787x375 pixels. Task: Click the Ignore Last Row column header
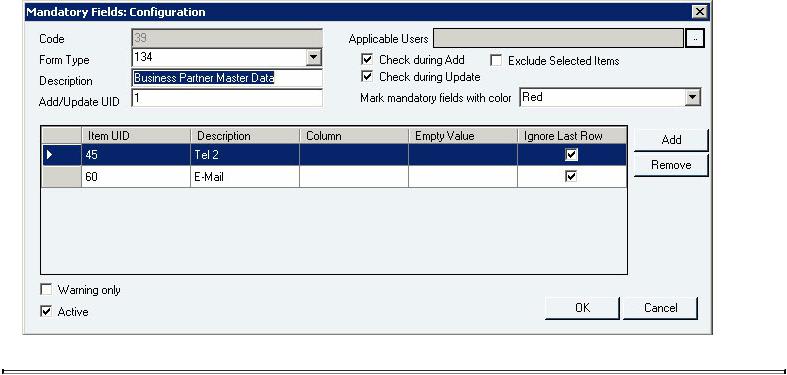(572, 136)
